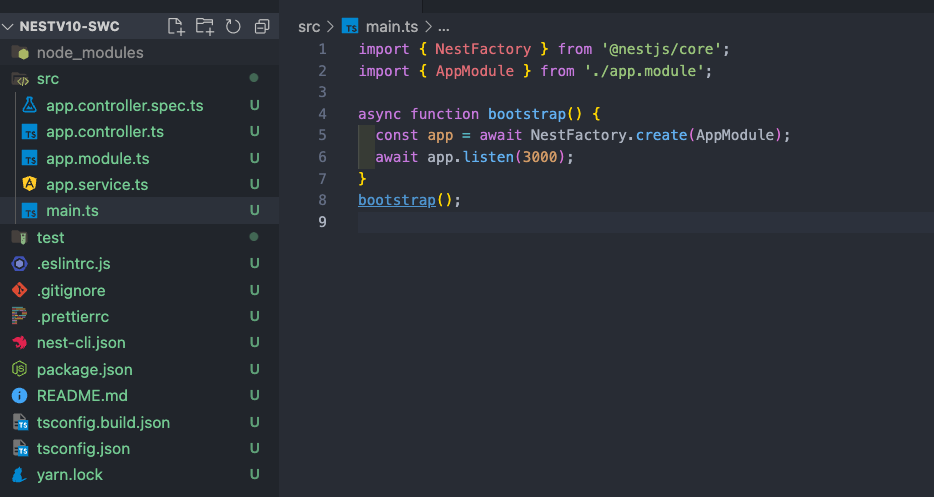Click the node_modules folder icon
This screenshot has width=934, height=497.
20,52
